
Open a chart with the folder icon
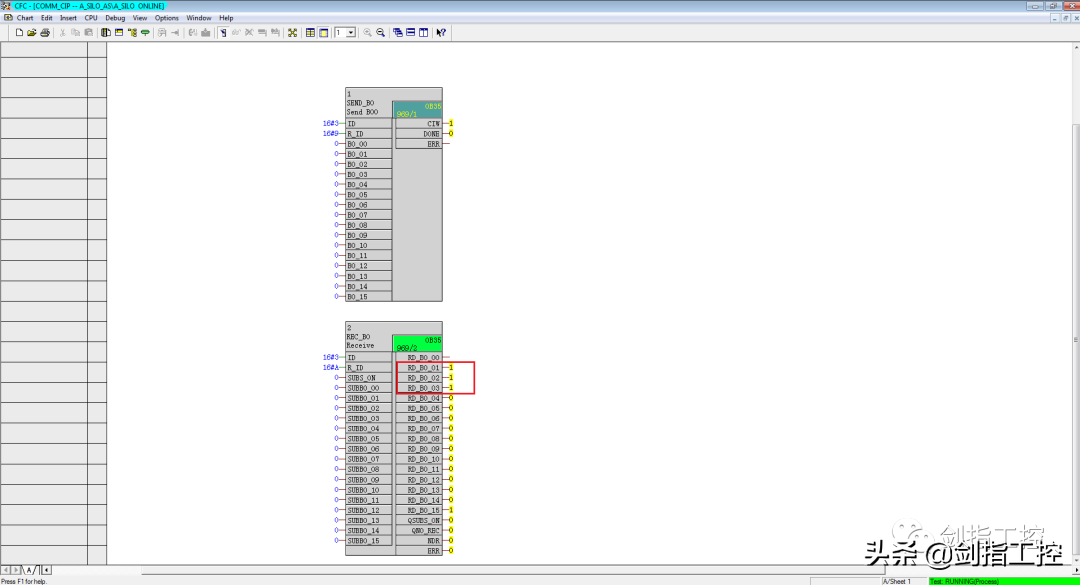[32, 33]
